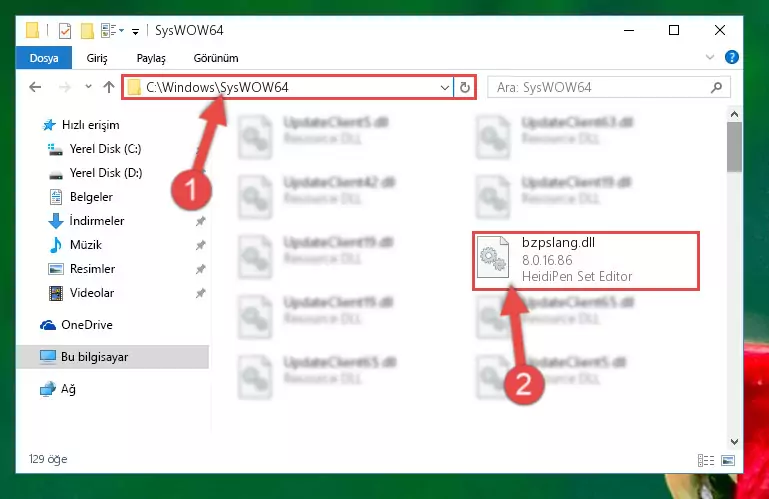Click the scrollbar down arrow
The image size is (769, 499).
pyautogui.click(x=734, y=442)
